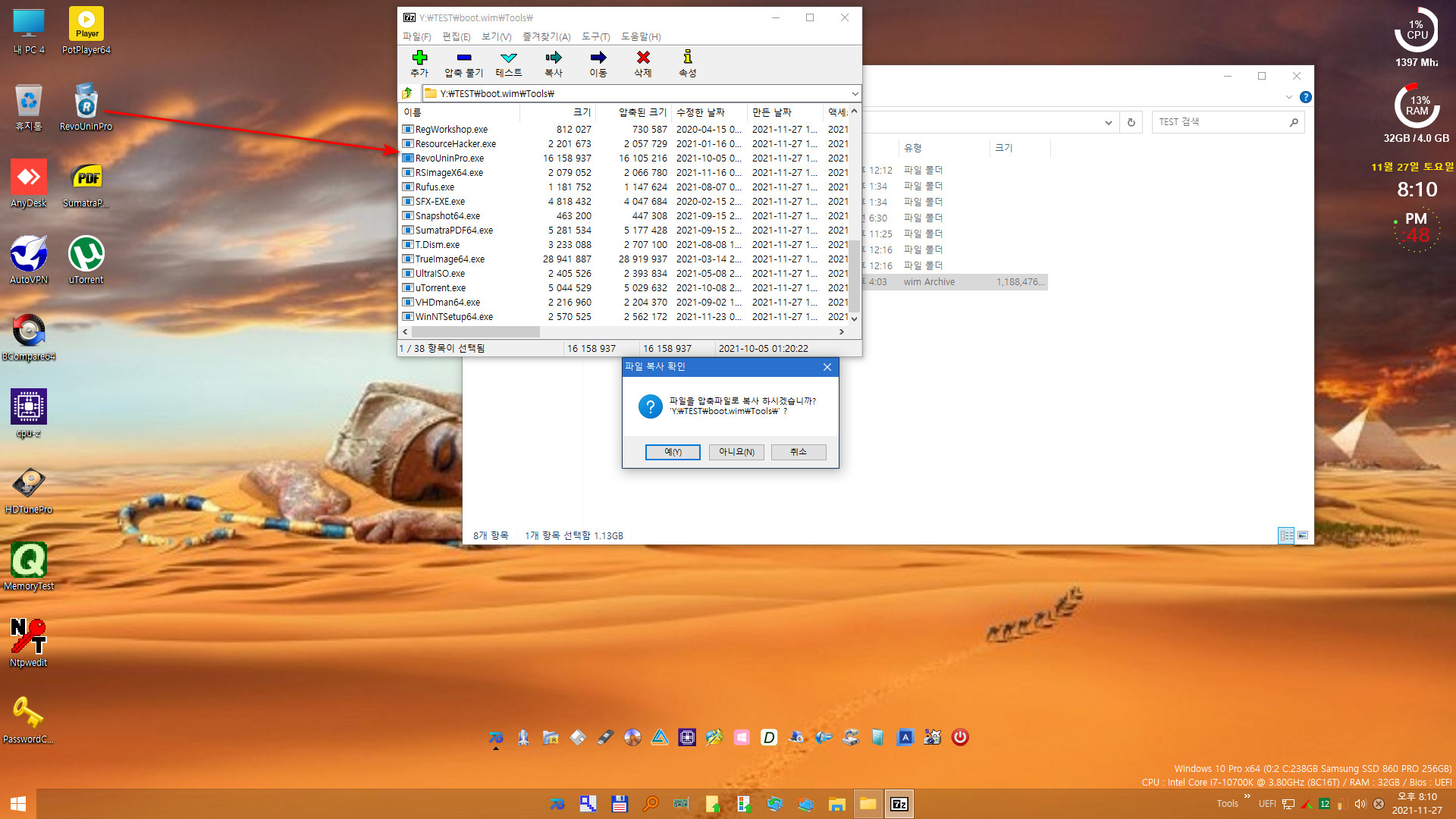Sort by 압축된 크기 column header

633,112
